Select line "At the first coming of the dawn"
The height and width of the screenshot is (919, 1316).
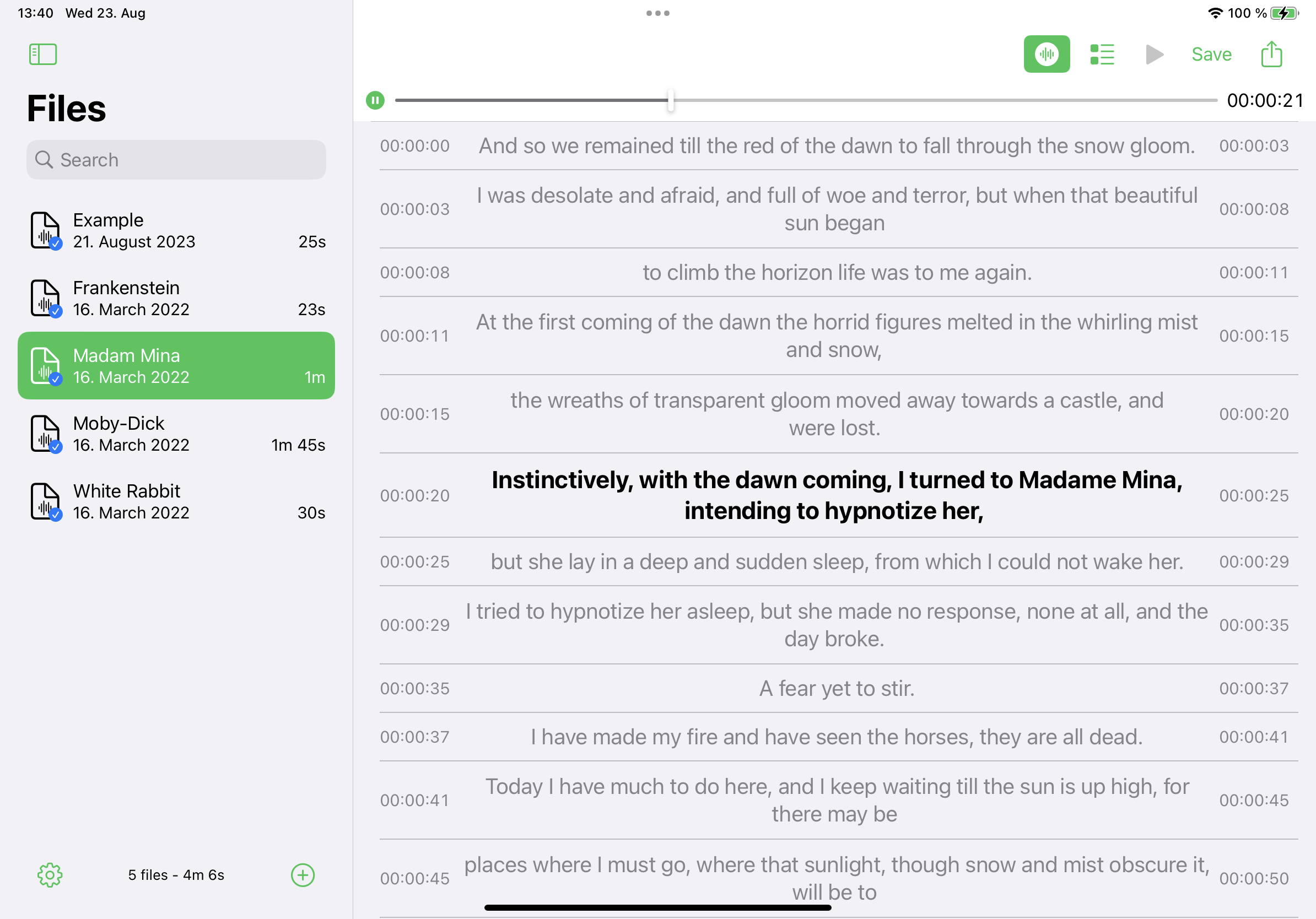point(837,336)
